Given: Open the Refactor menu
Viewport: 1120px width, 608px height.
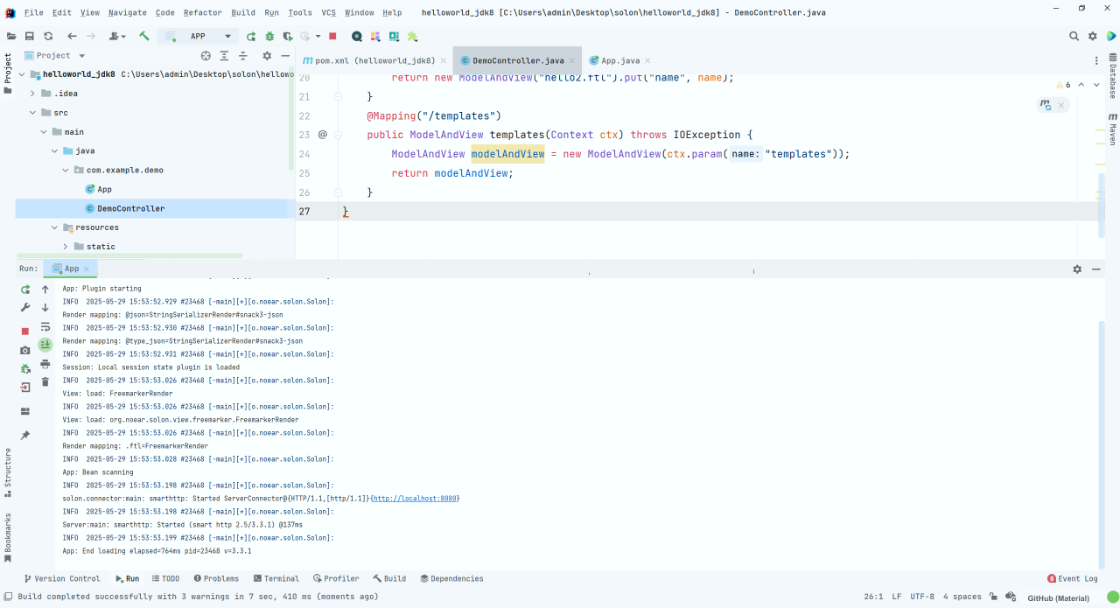Looking at the screenshot, I should pyautogui.click(x=202, y=13).
